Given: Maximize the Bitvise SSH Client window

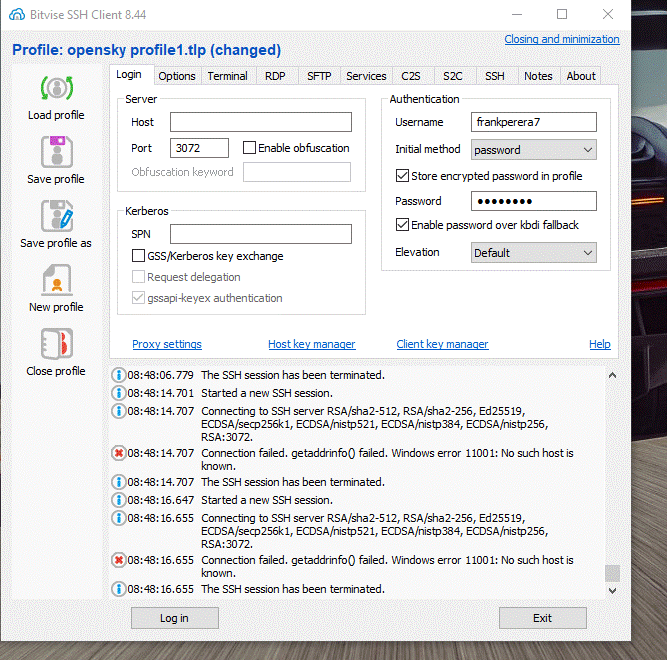Looking at the screenshot, I should [x=562, y=14].
